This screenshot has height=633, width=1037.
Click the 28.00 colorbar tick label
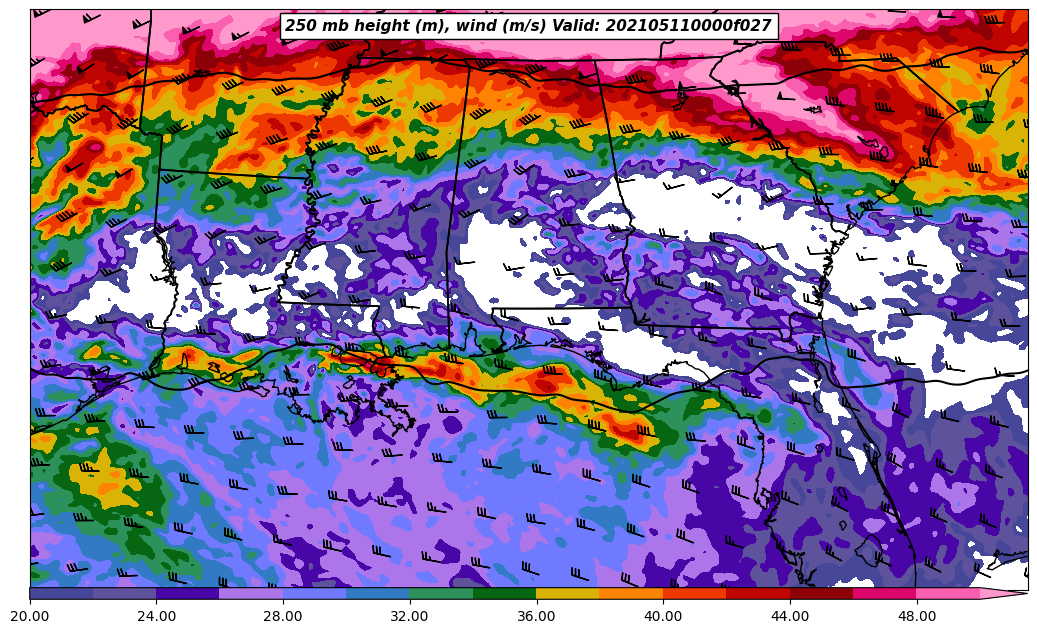(283, 616)
